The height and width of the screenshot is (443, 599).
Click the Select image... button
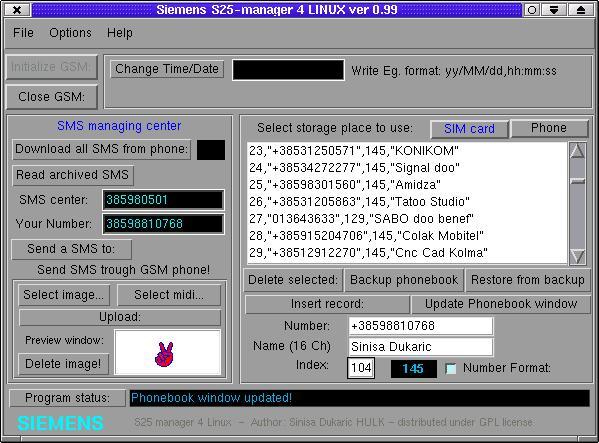[x=63, y=295]
